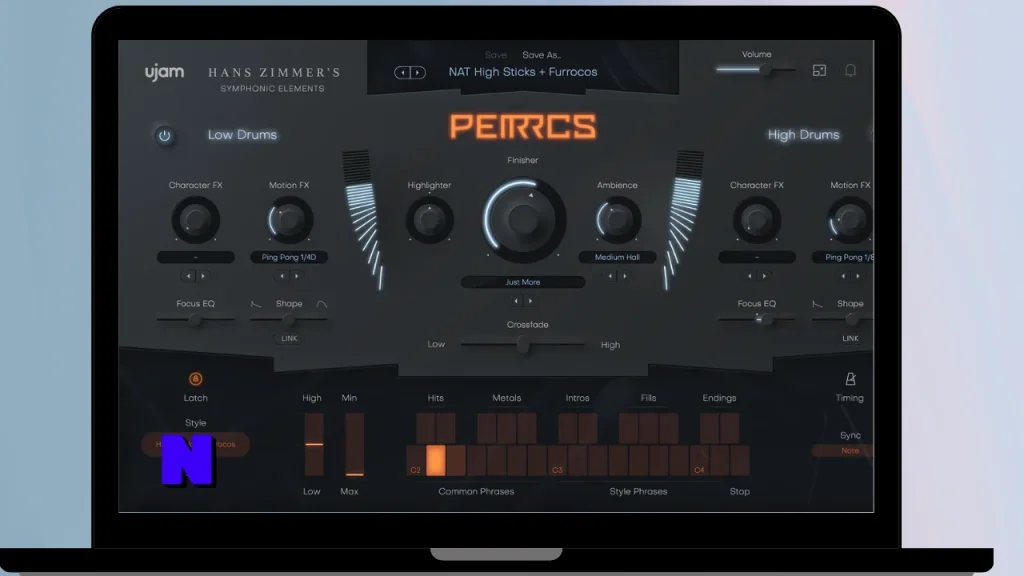Adjust the Low Drums Shape slider

pyautogui.click(x=289, y=320)
